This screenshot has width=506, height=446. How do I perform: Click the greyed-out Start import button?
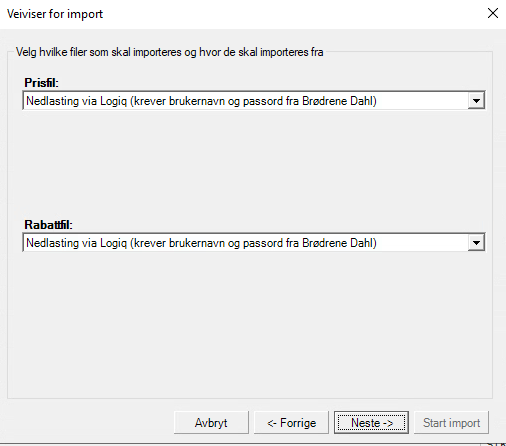click(451, 422)
